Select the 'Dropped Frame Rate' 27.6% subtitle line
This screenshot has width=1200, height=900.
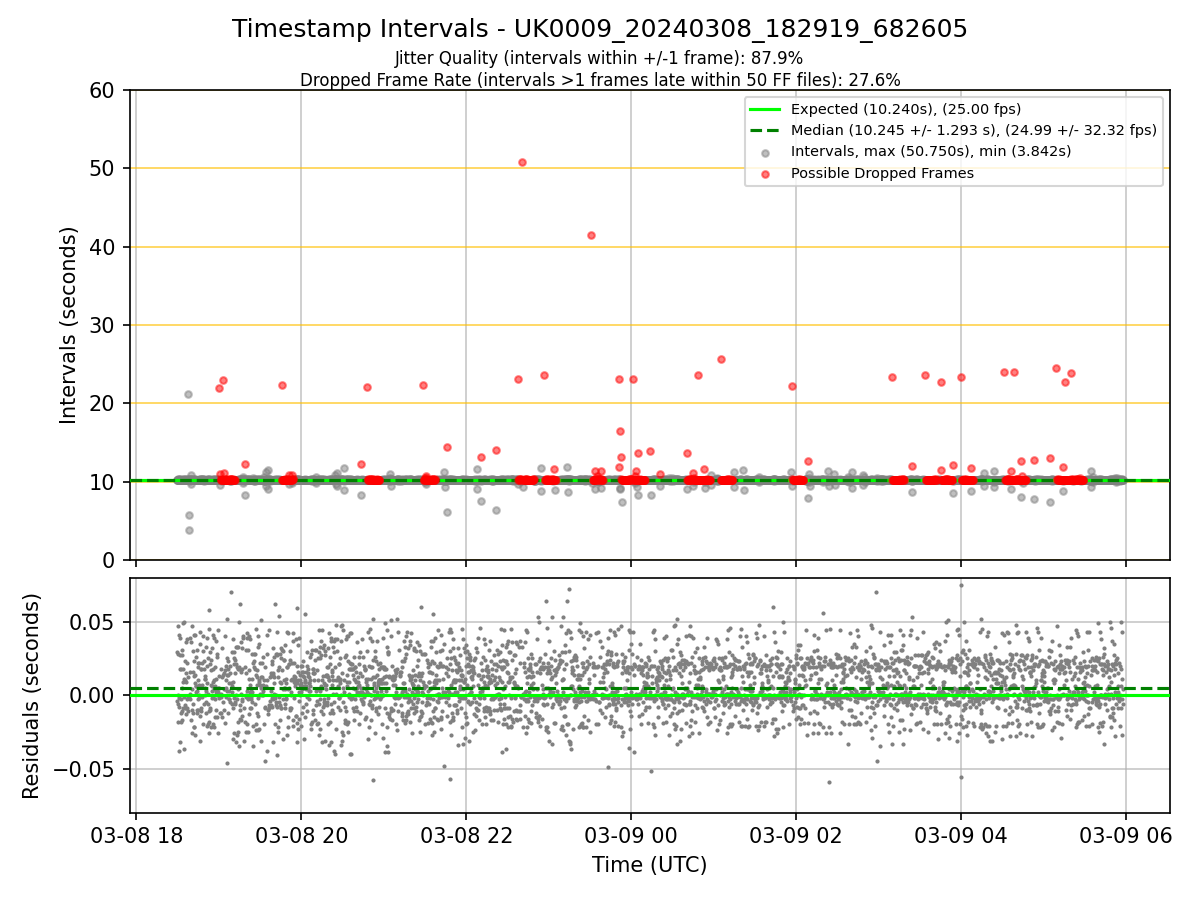600,79
